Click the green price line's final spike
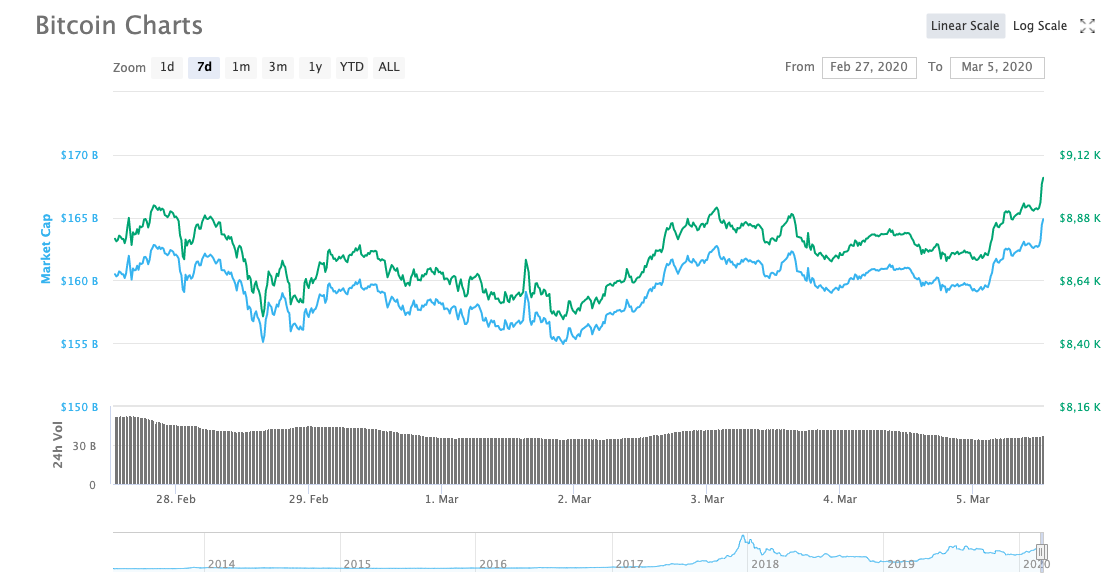Screen dimensions: 1105x583 tap(1042, 187)
